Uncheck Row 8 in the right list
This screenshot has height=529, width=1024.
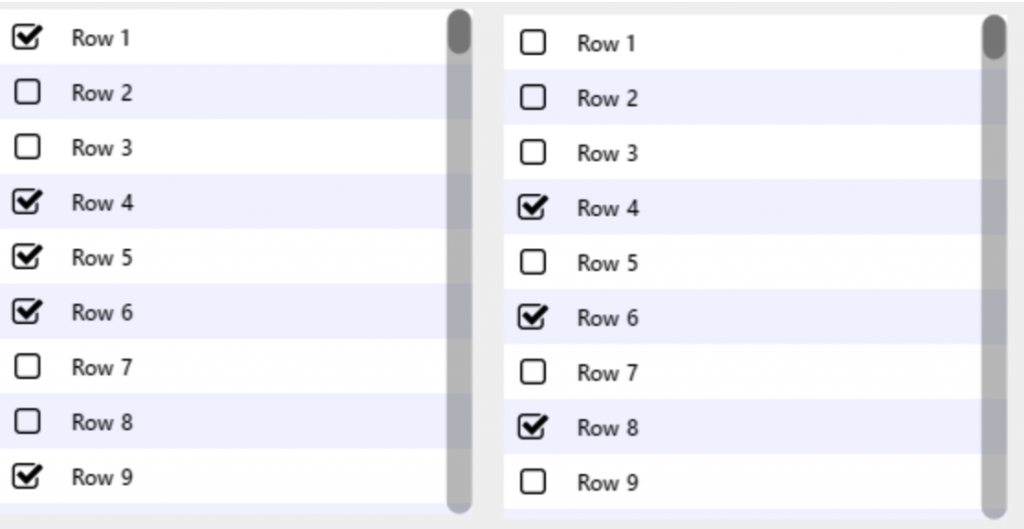533,428
